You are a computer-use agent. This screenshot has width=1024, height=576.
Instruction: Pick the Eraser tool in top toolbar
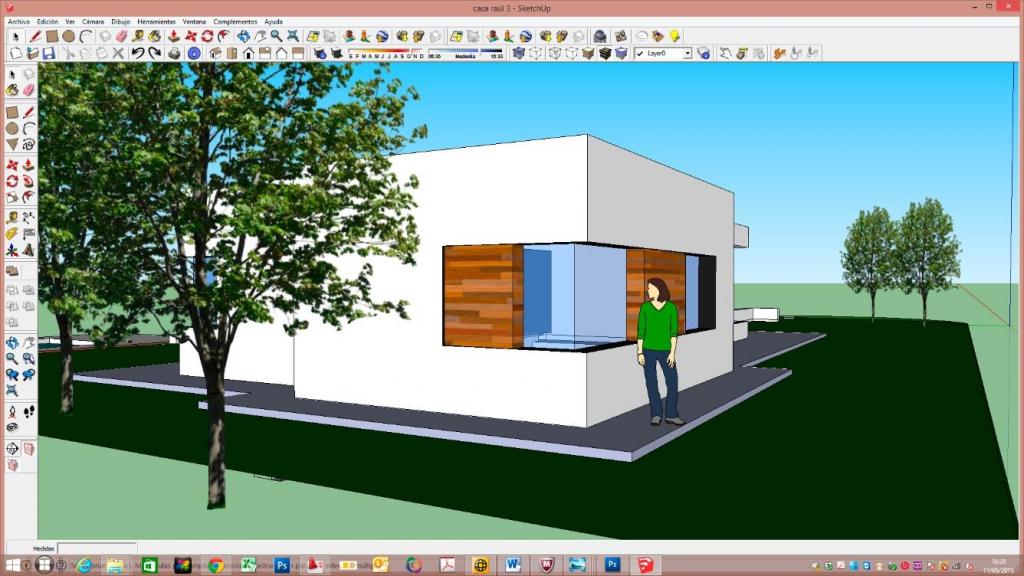(x=122, y=36)
